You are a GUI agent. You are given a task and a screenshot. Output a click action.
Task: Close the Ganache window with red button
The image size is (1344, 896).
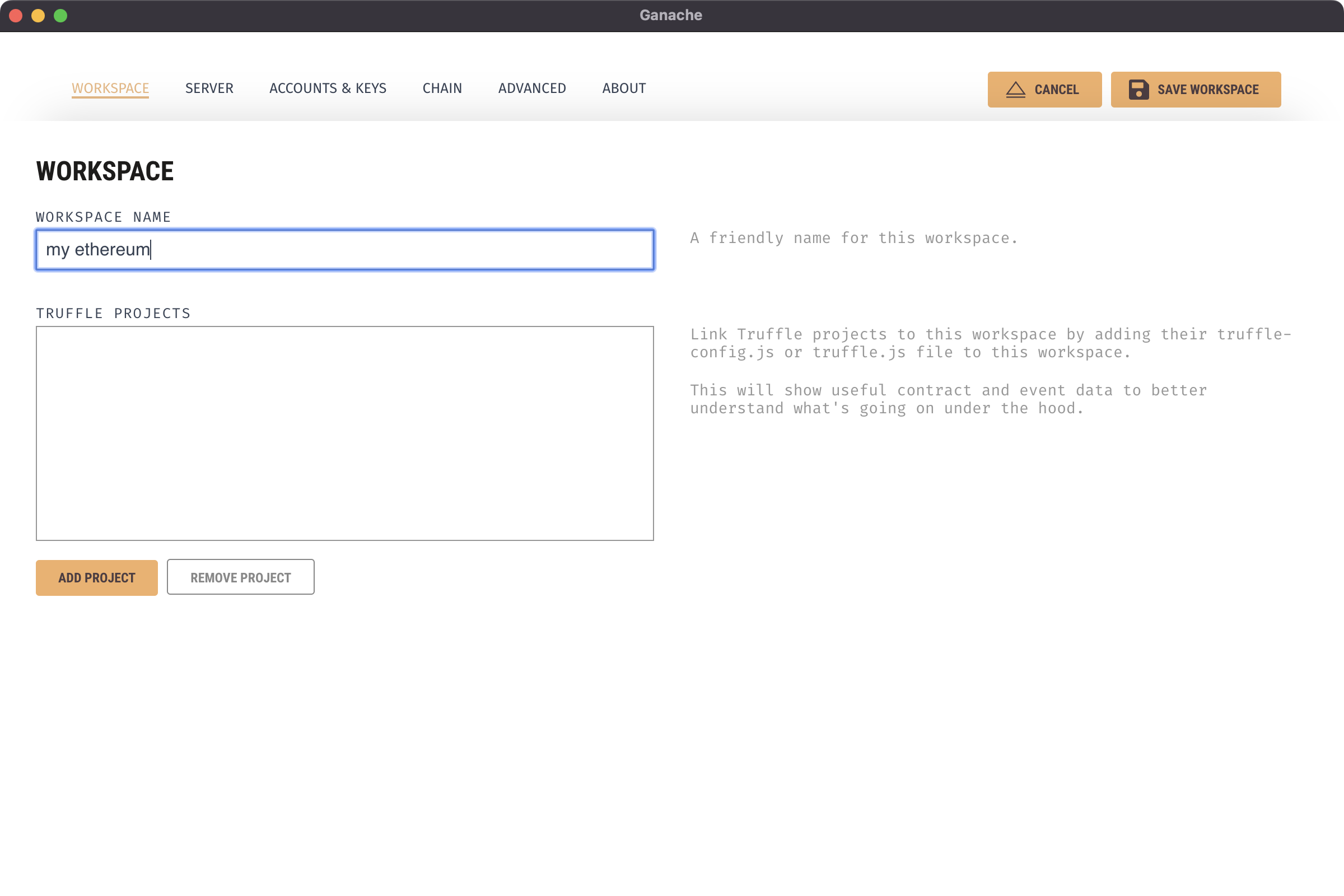16,16
